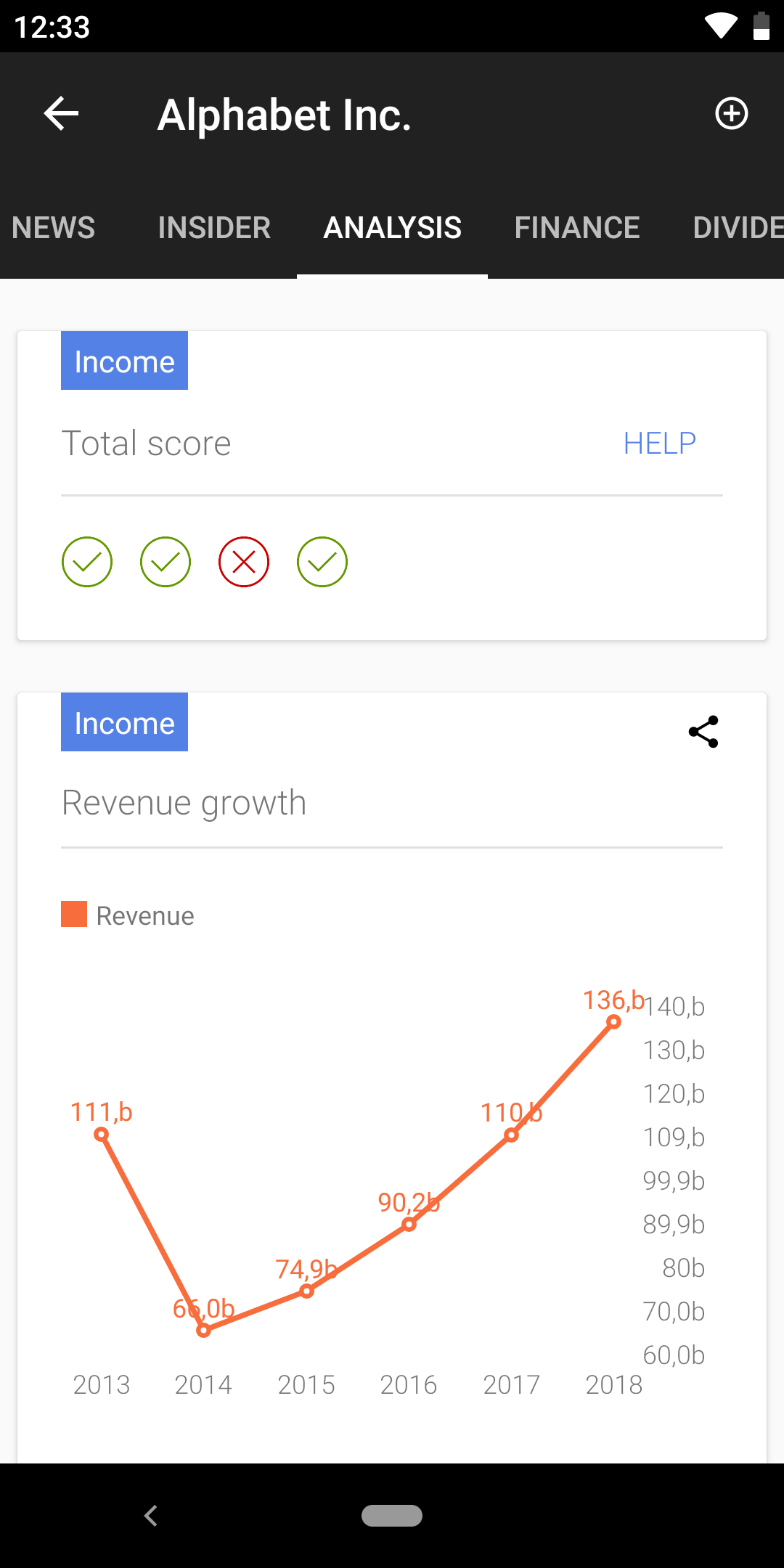Viewport: 784px width, 1568px height.
Task: Tap the Wi-Fi status icon
Action: [721, 26]
